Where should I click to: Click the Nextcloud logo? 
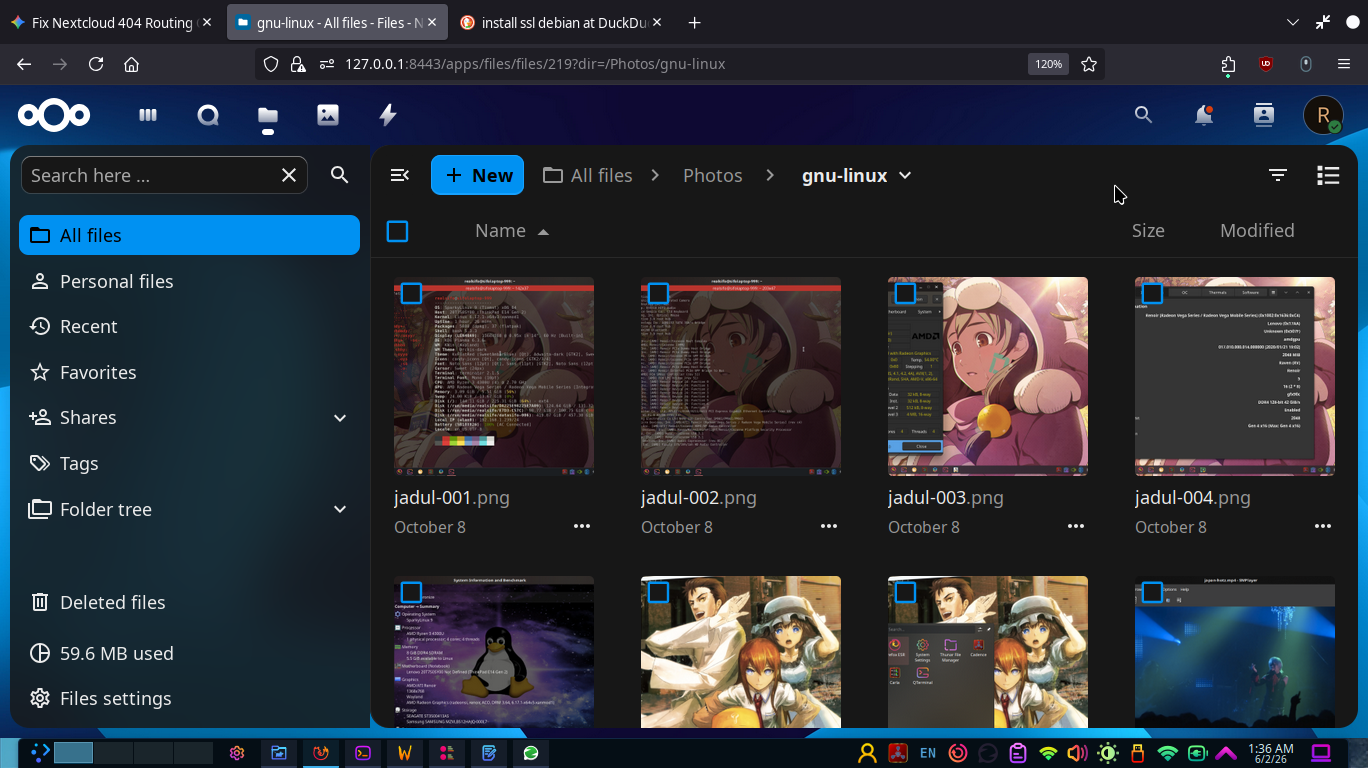coord(54,116)
